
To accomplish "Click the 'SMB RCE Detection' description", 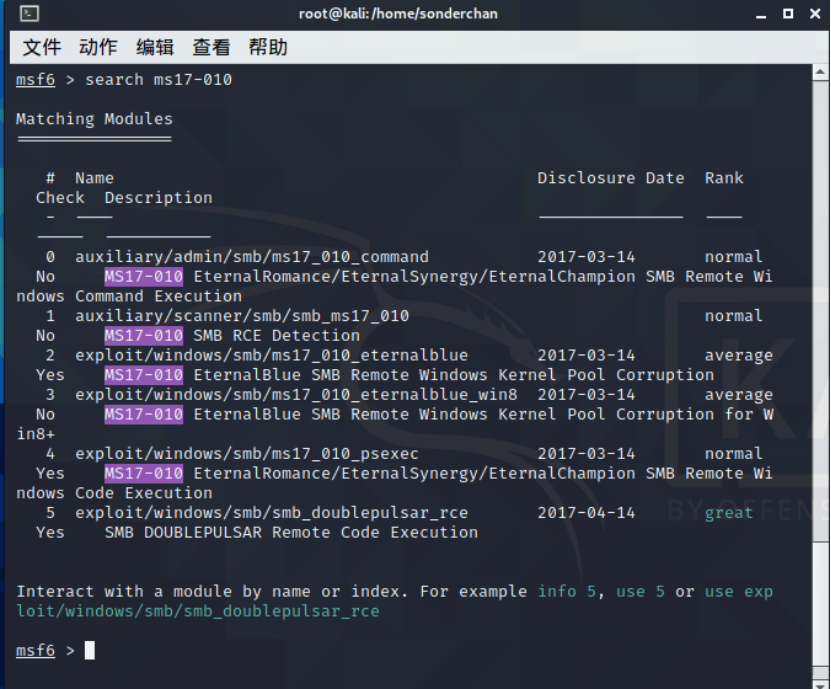I will click(x=276, y=335).
